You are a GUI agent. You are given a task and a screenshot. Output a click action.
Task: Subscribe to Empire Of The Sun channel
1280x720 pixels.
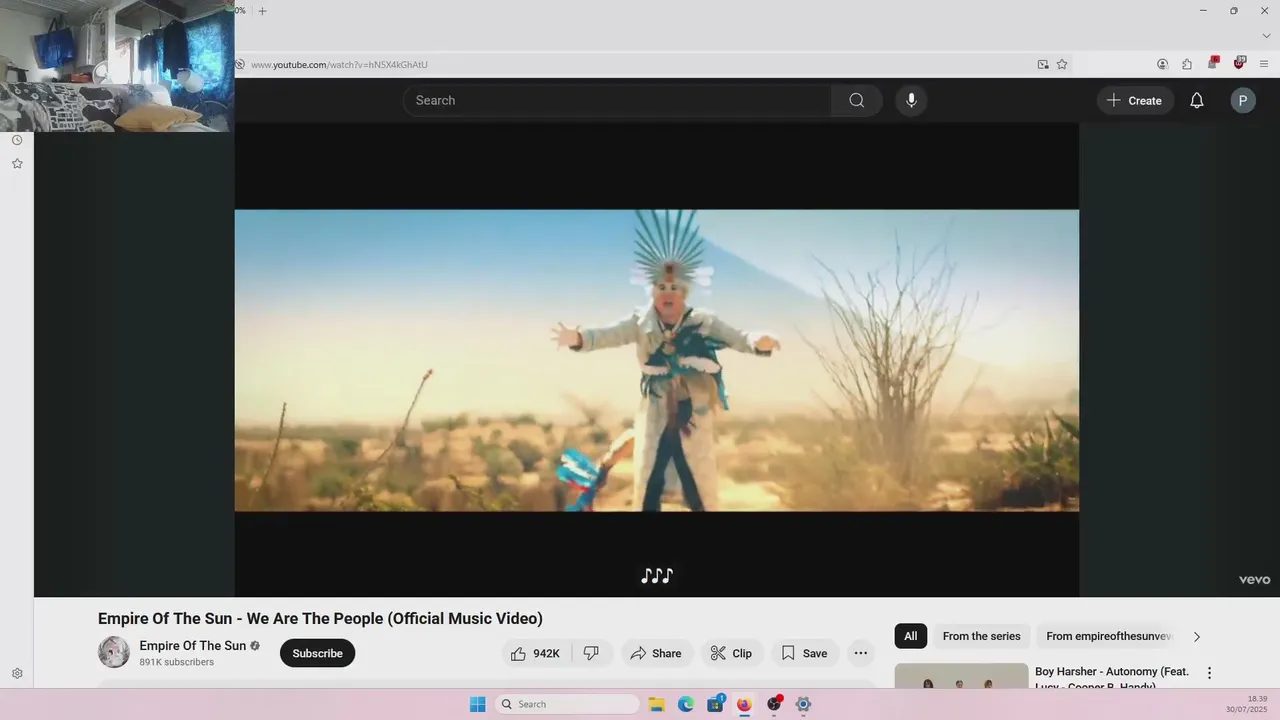(x=317, y=653)
